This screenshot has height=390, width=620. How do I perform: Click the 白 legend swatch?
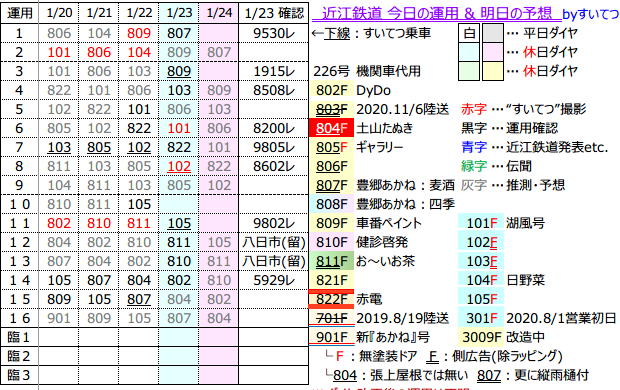pyautogui.click(x=469, y=33)
